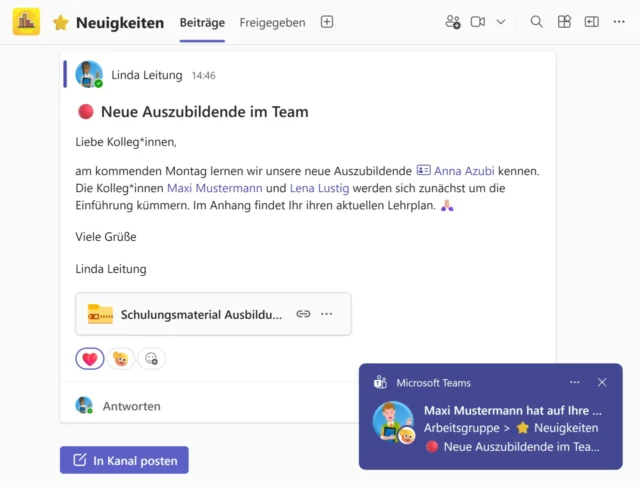Click the Neuigkeiten channel title

point(120,23)
